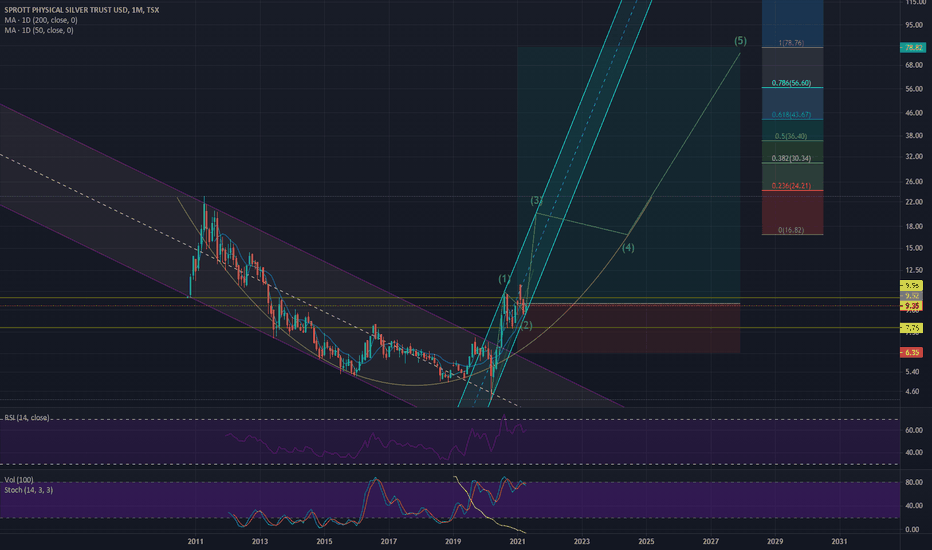Click Fibonacci level 0.236(24.21)
932x550 pixels.
(791, 186)
